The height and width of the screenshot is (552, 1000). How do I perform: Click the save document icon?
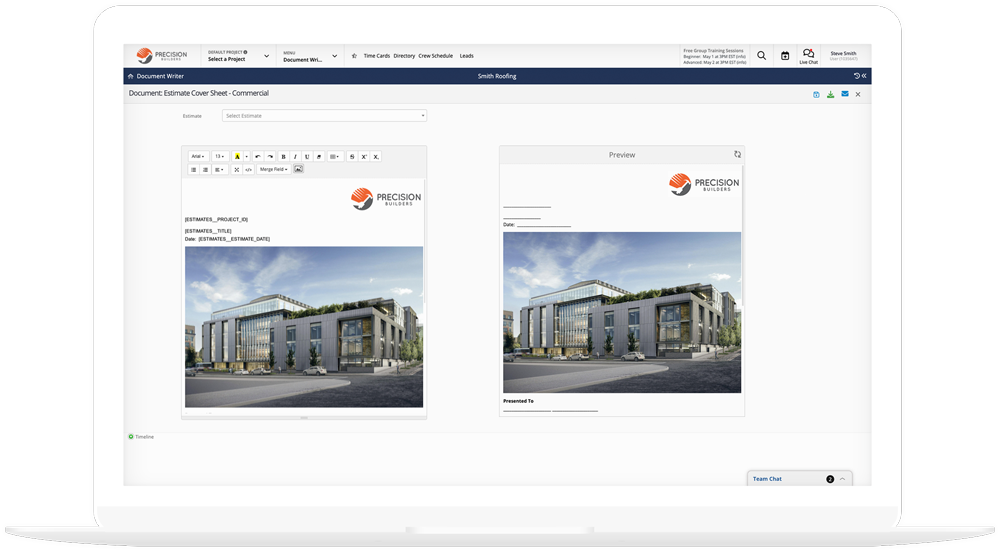point(816,94)
